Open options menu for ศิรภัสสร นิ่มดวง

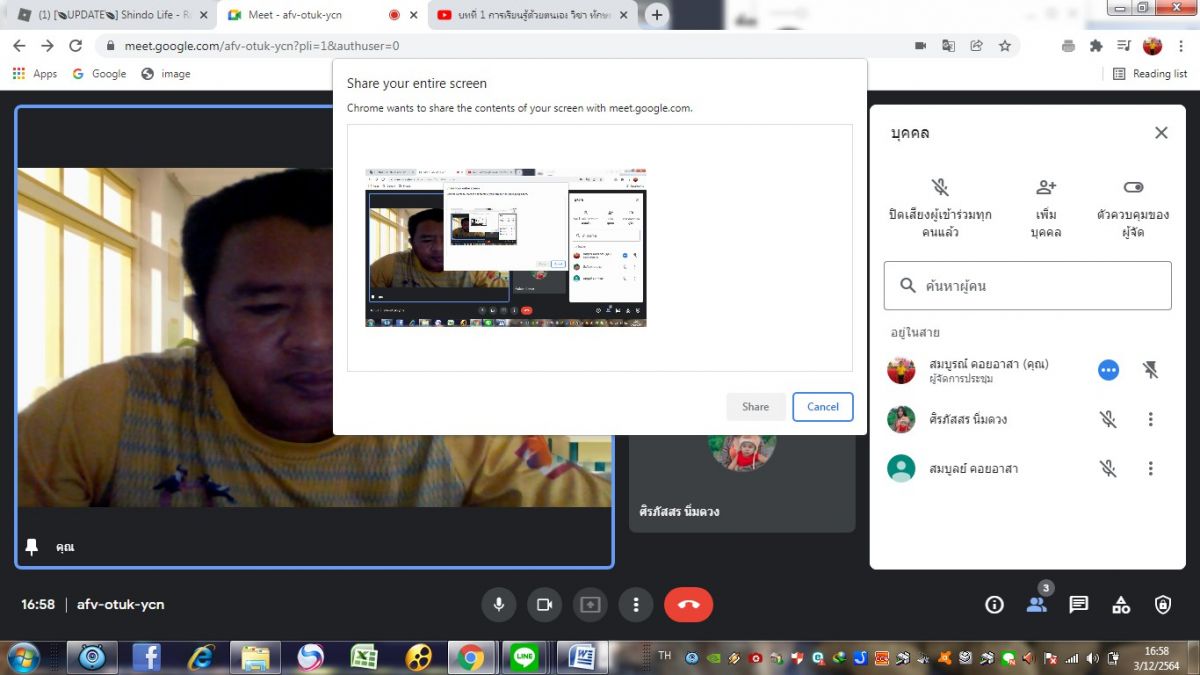[x=1150, y=419]
